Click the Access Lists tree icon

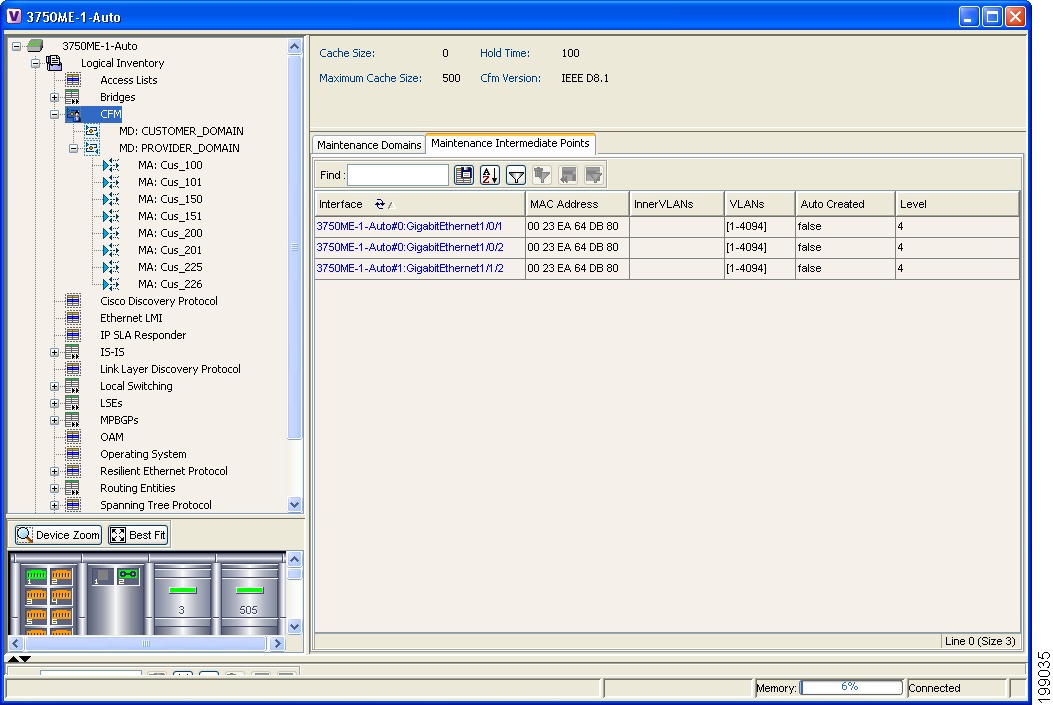(x=73, y=80)
